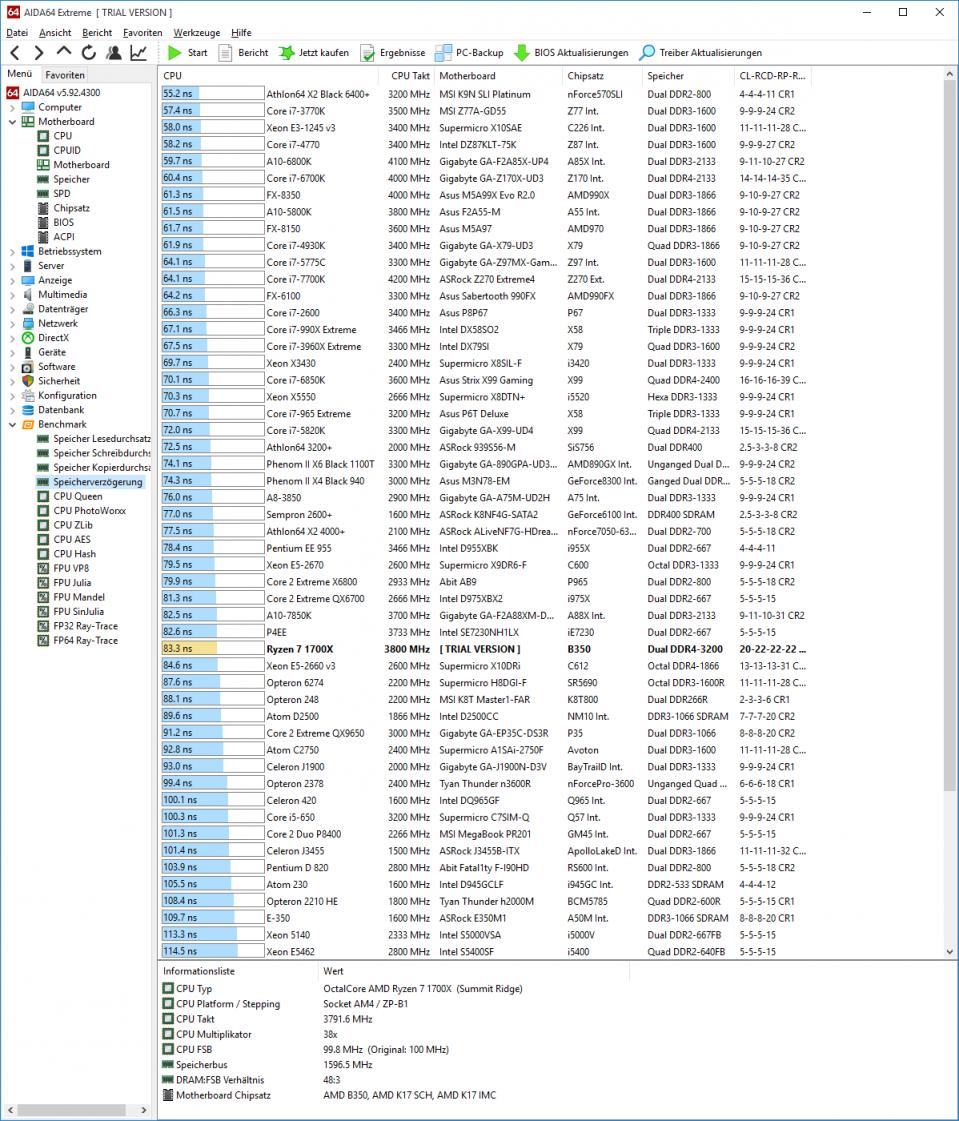Expand the Betriebssystem tree node
The height and width of the screenshot is (1121, 959).
12,252
